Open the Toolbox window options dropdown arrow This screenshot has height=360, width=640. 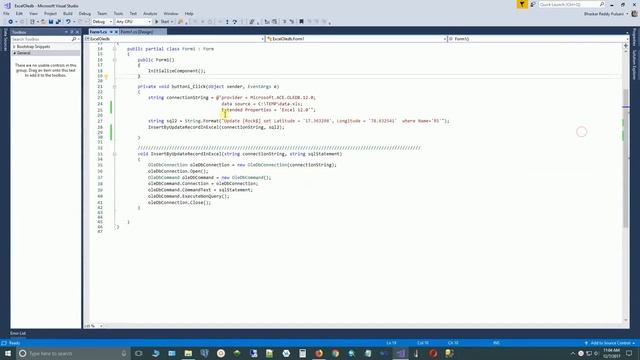pos(66,32)
